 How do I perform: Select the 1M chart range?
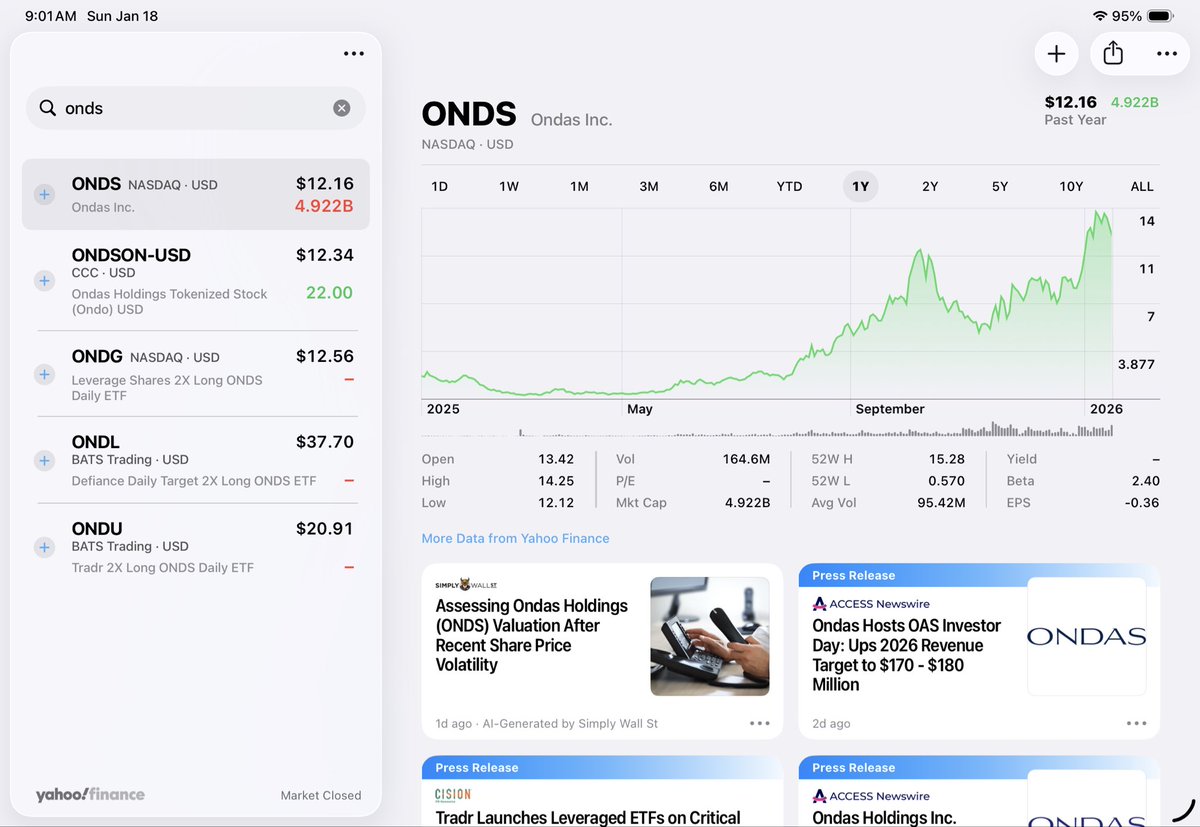point(579,186)
